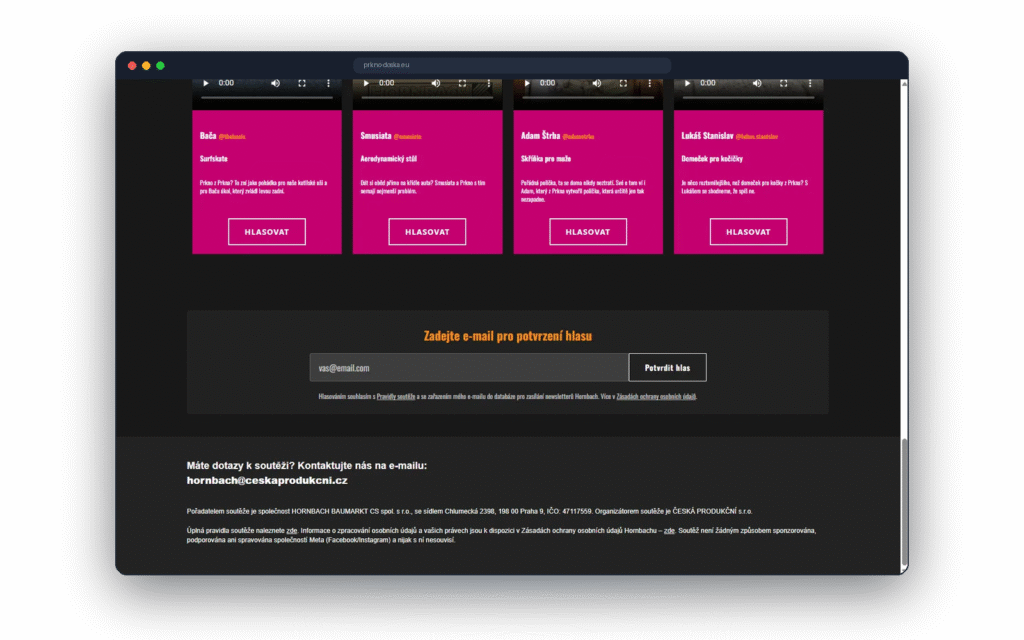The width and height of the screenshot is (1024, 640).
Task: Click the green maximize window button
Action: (x=160, y=65)
